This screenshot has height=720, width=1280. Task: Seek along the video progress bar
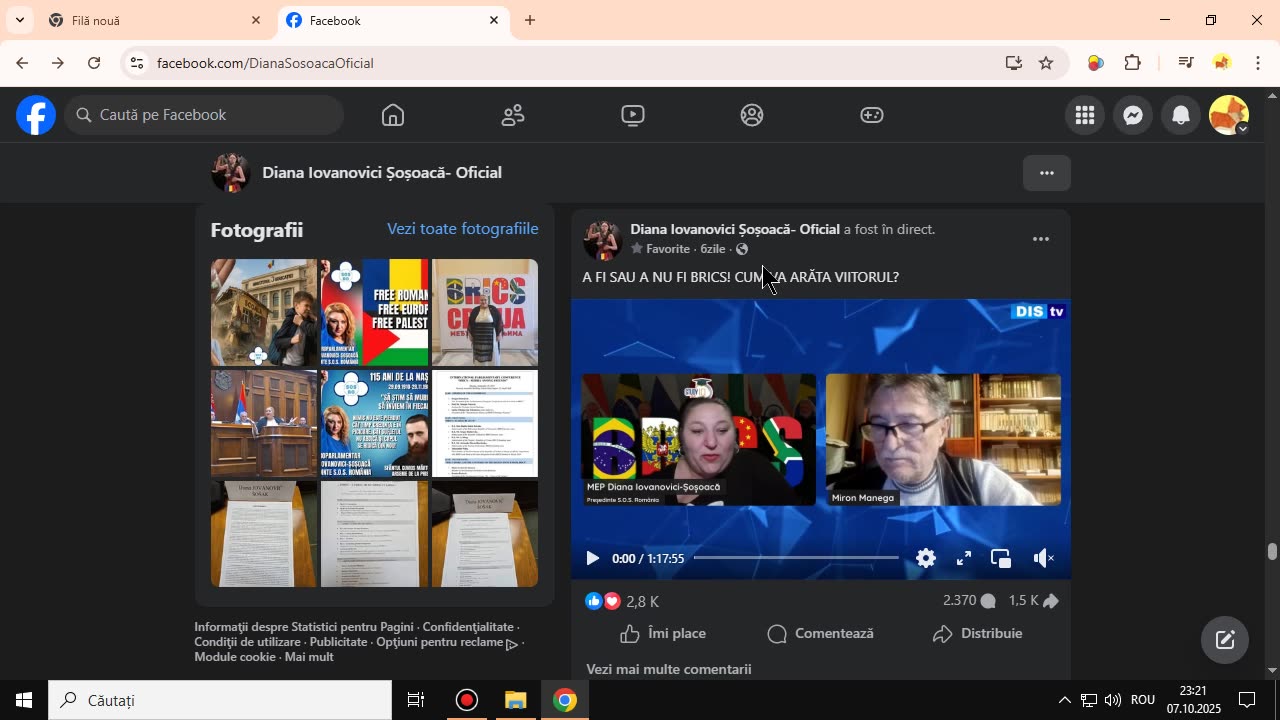[796, 558]
